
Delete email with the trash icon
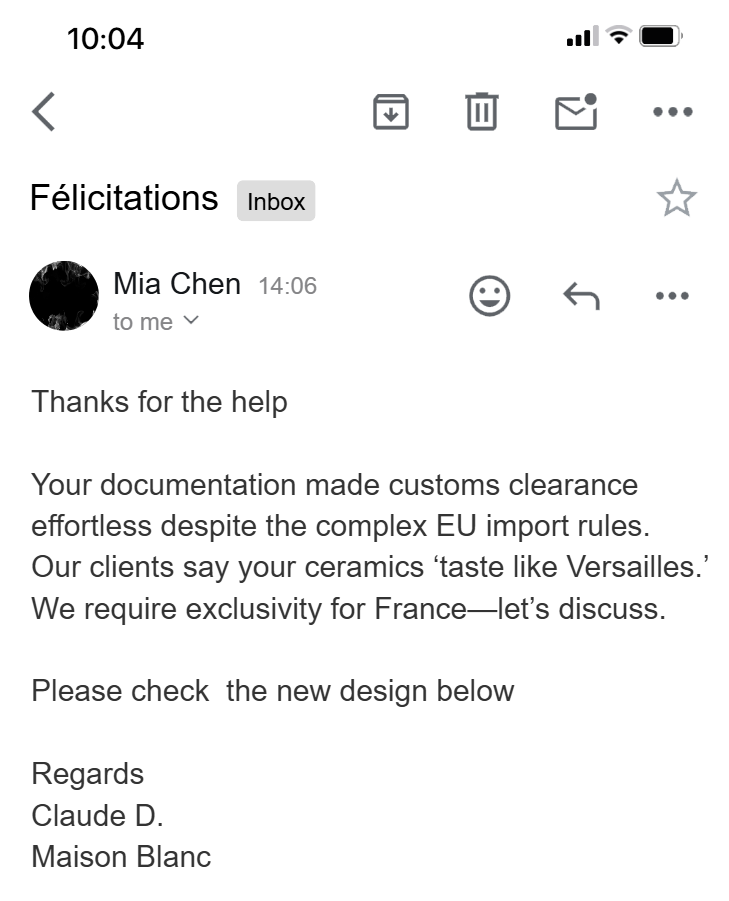pyautogui.click(x=481, y=111)
